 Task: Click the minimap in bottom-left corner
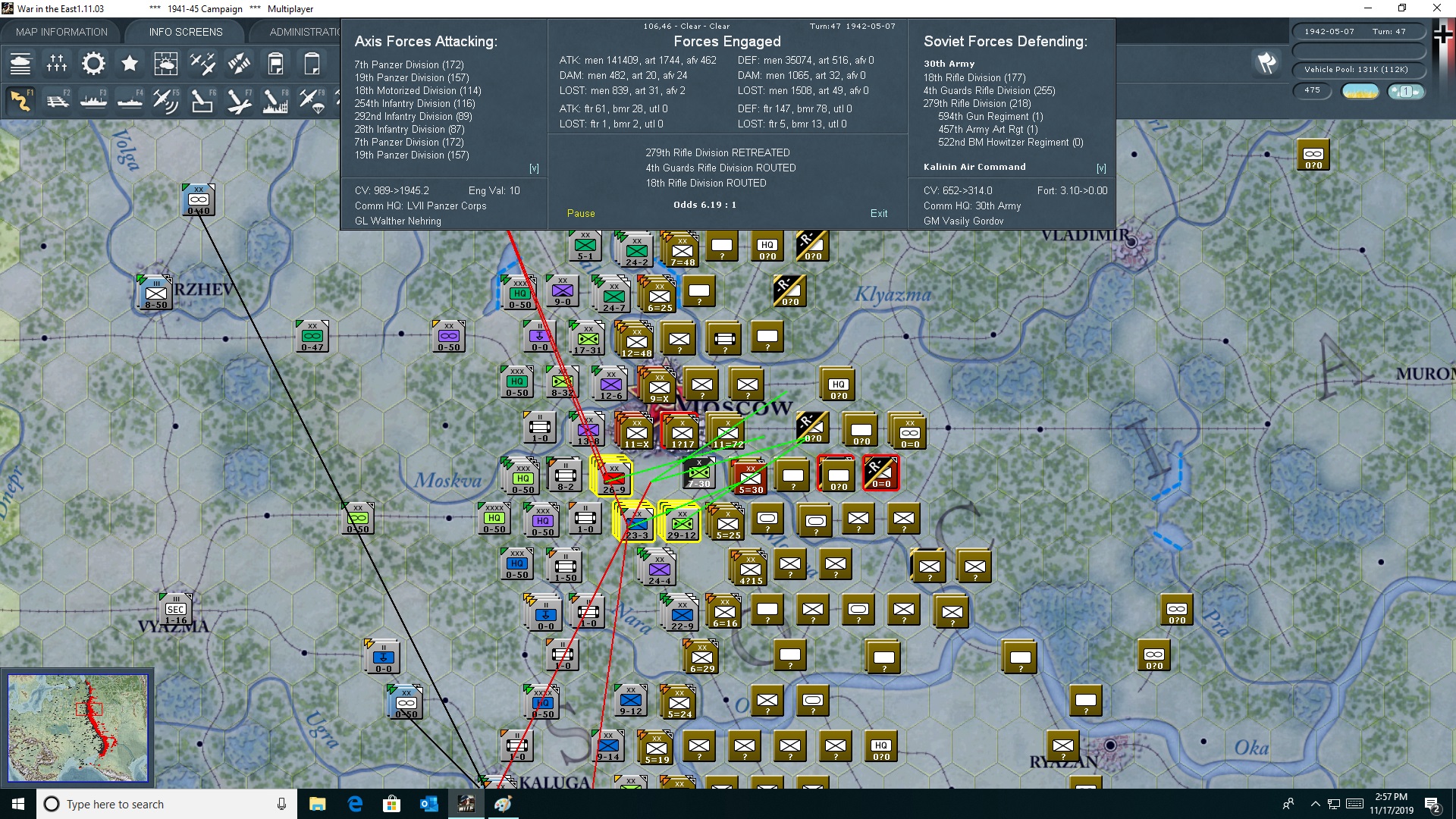tap(77, 727)
